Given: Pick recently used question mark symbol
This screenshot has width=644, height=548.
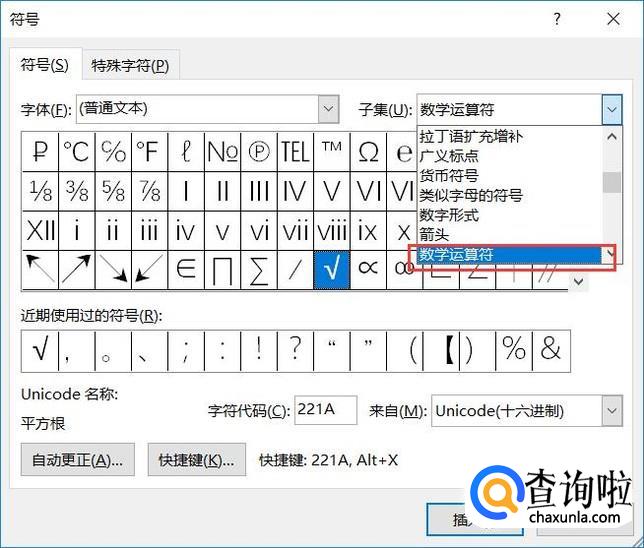Looking at the screenshot, I should click(x=295, y=351).
